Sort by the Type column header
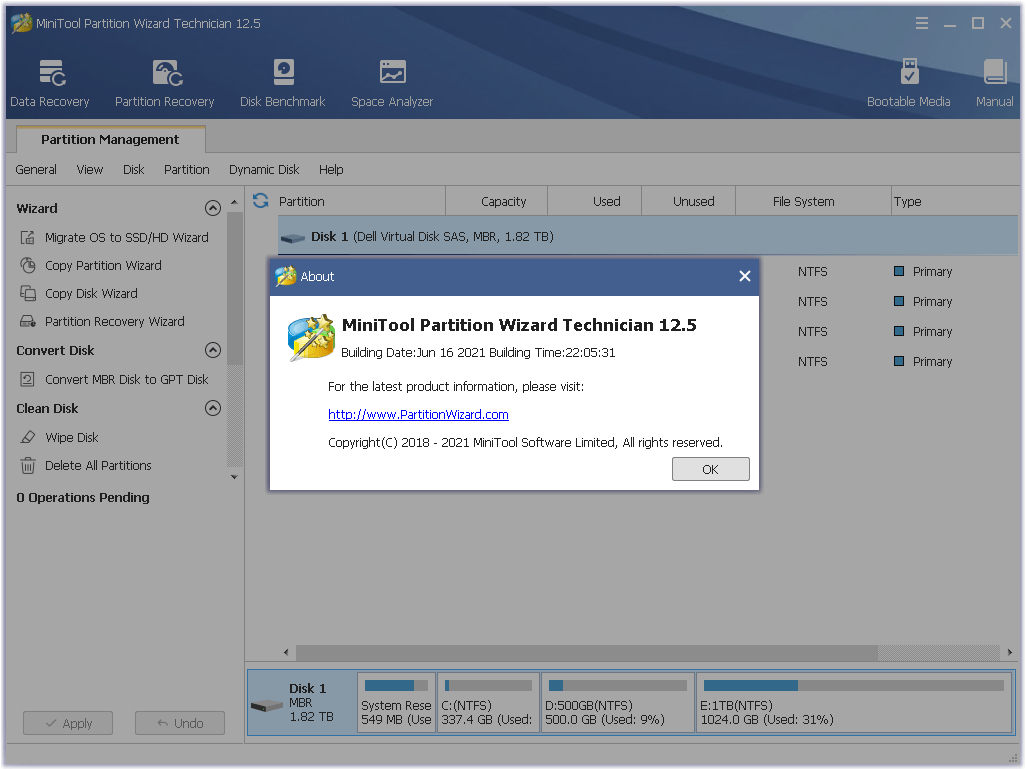The image size is (1027, 769). tap(955, 201)
